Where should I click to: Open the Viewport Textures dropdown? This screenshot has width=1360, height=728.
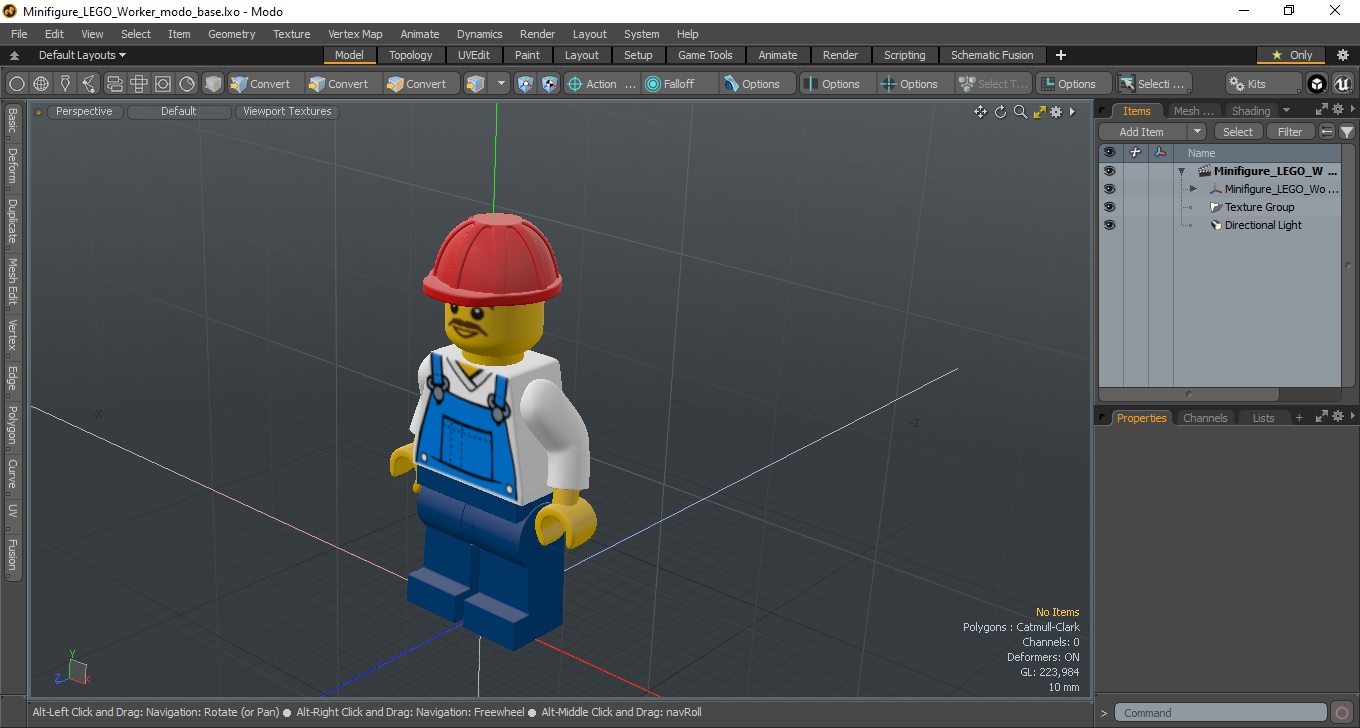click(x=287, y=112)
